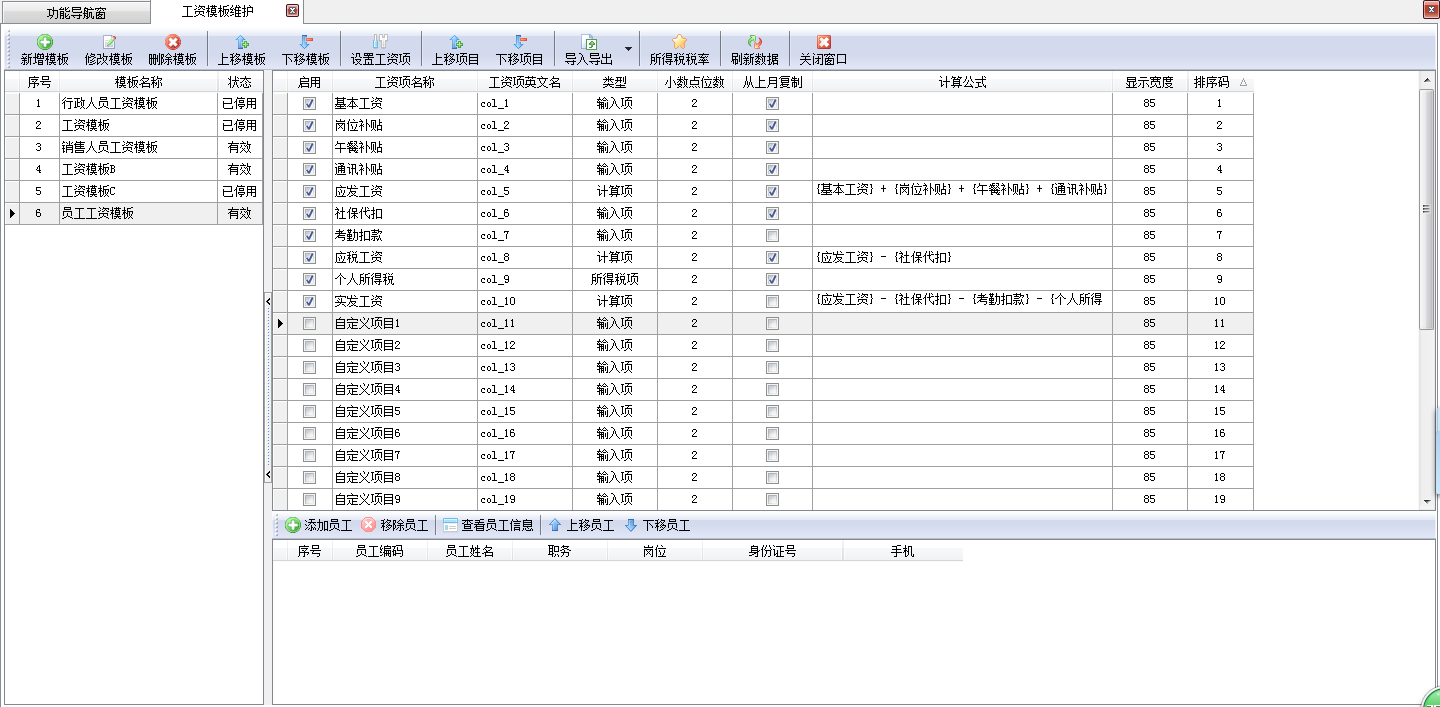Click the 删除模板 delete template icon
This screenshot has width=1440, height=707.
tap(172, 42)
